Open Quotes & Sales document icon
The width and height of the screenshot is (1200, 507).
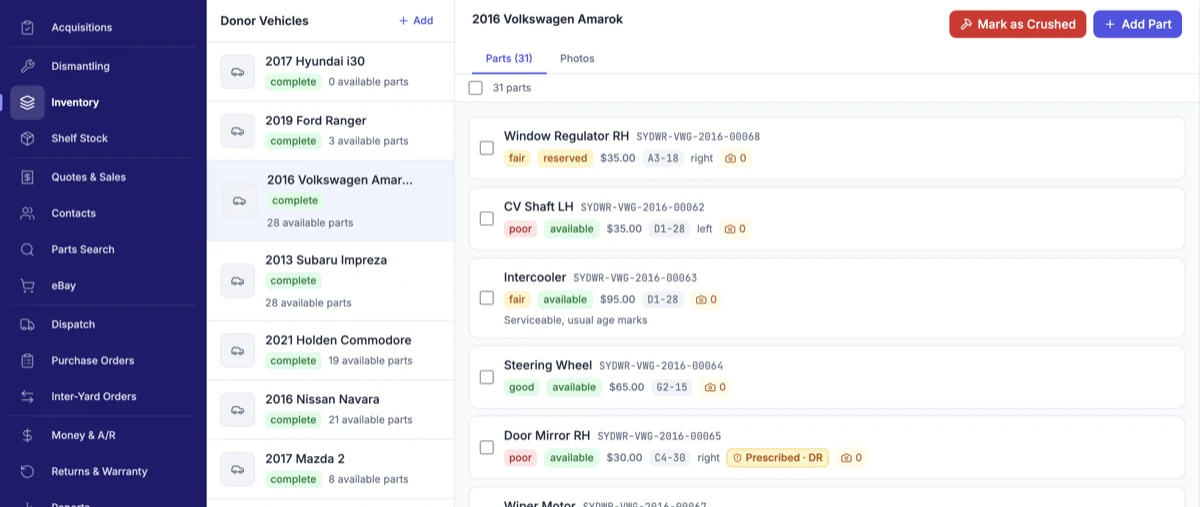(x=27, y=177)
